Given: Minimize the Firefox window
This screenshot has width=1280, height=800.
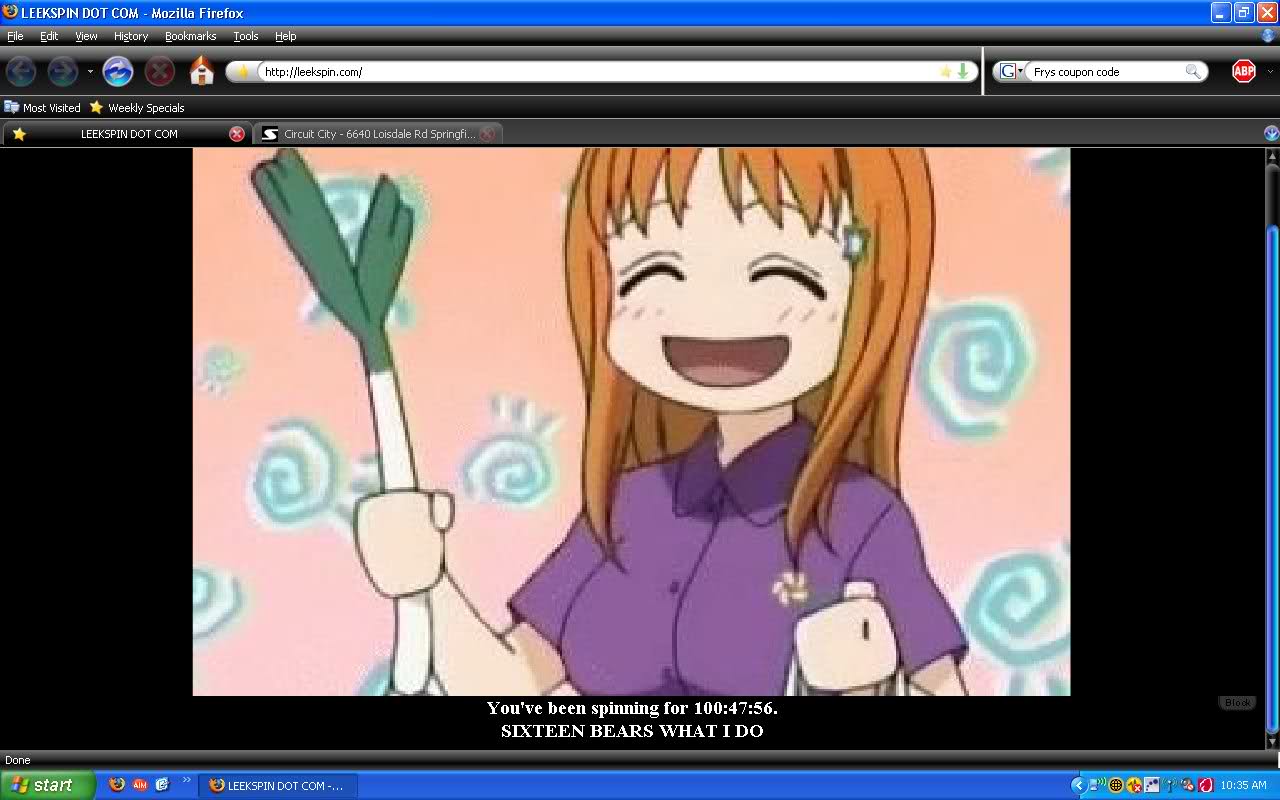Looking at the screenshot, I should click(1221, 12).
